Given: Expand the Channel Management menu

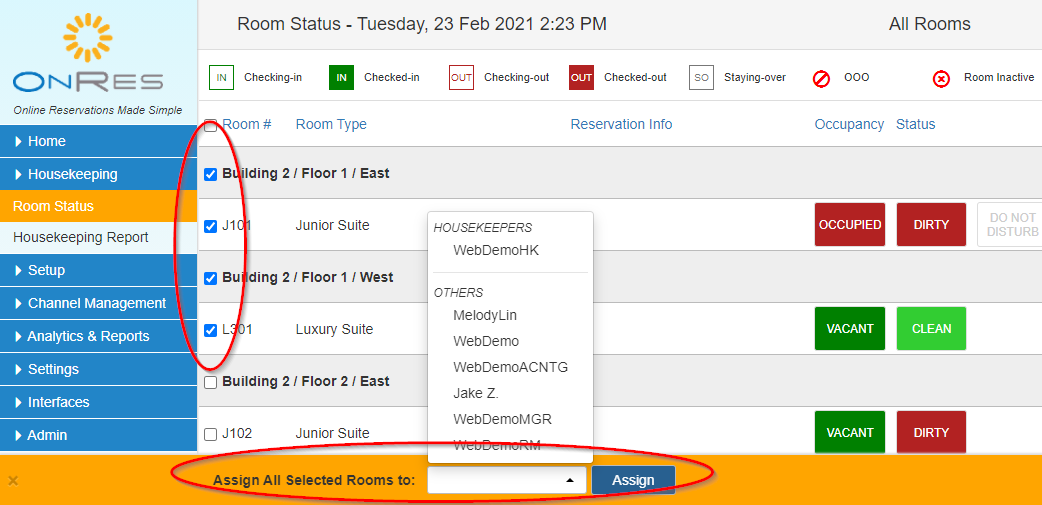Looking at the screenshot, I should pos(97,303).
